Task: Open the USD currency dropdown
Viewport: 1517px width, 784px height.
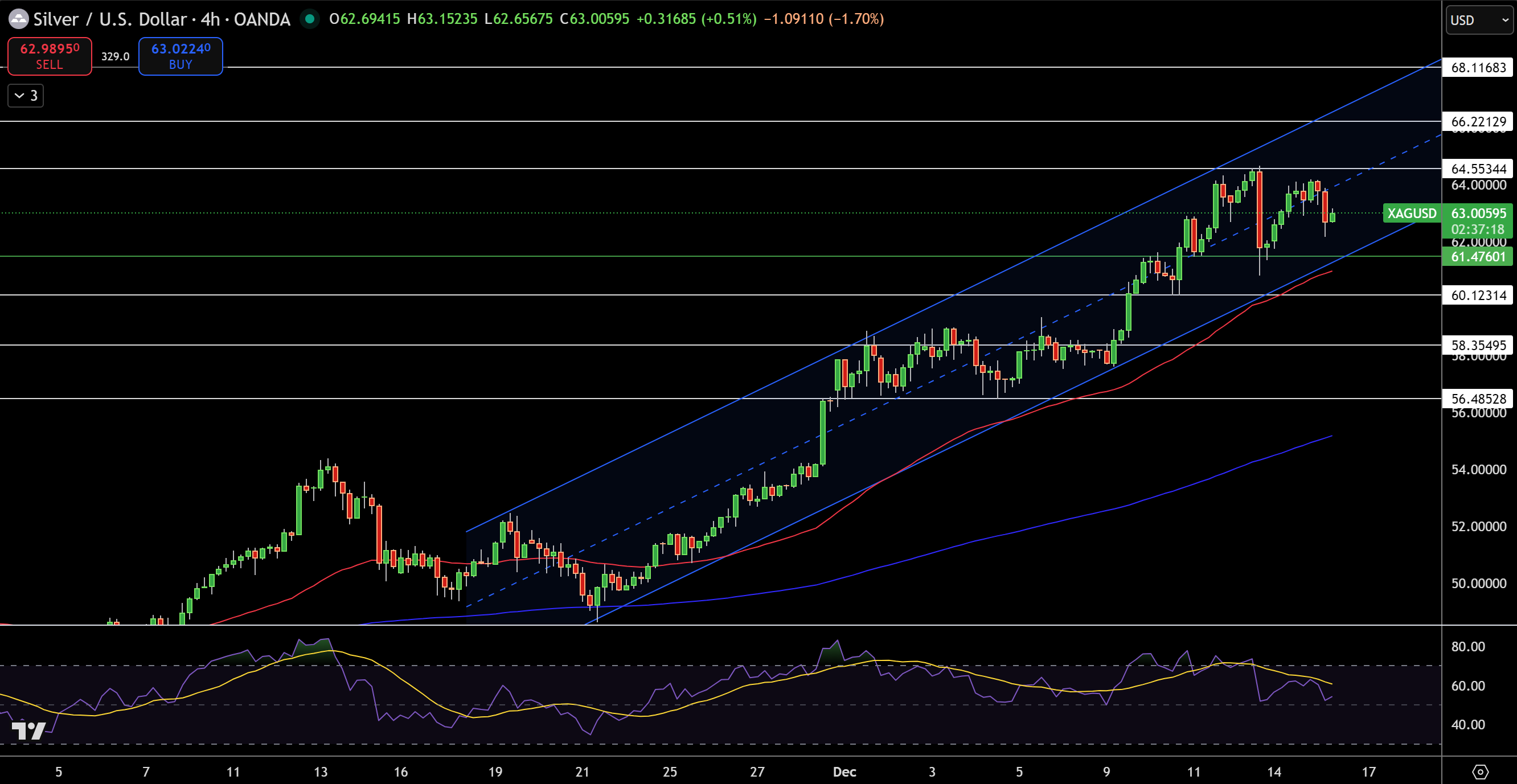Action: pyautogui.click(x=1479, y=19)
